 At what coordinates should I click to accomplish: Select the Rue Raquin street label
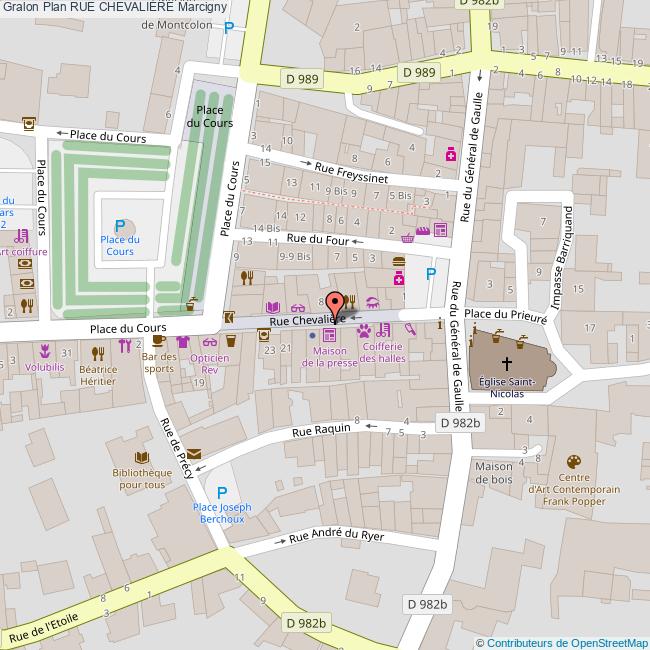pos(321,430)
